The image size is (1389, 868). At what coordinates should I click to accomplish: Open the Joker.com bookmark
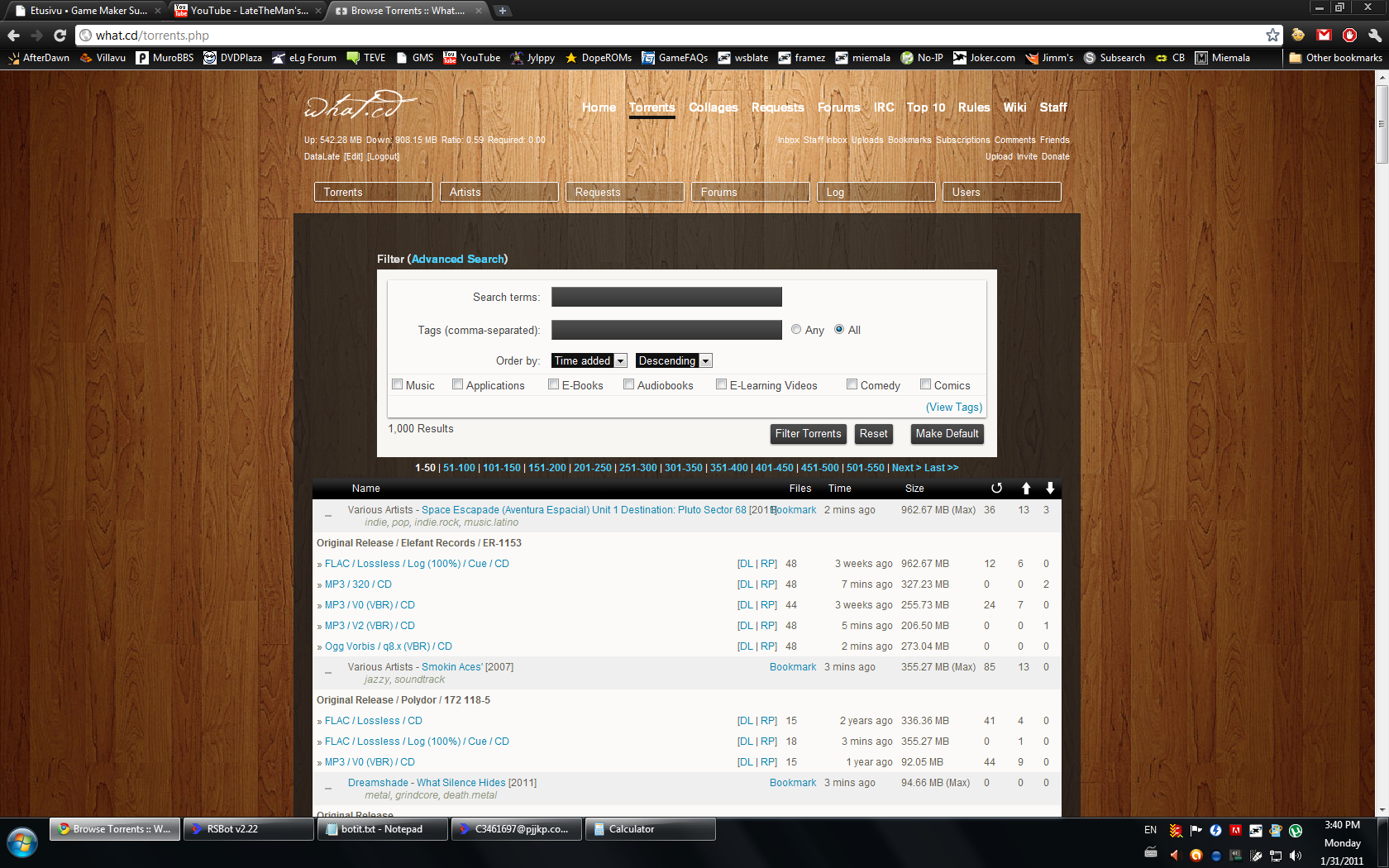[x=984, y=58]
